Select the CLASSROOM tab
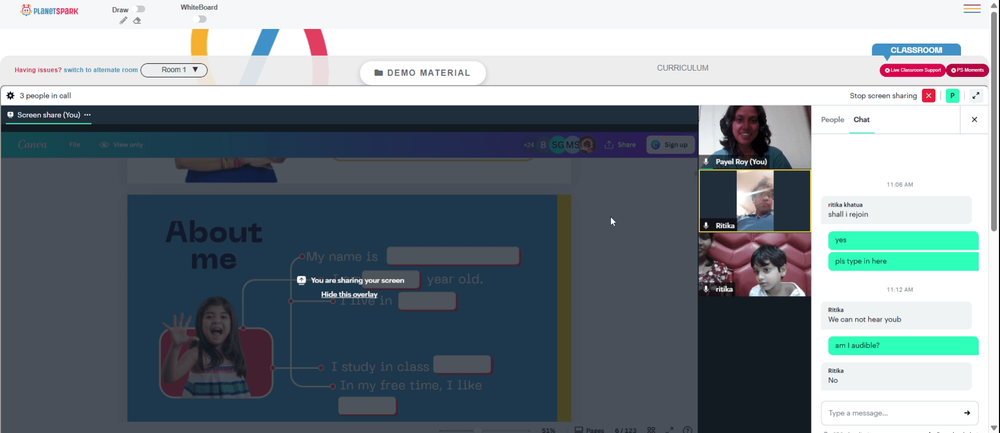Screen dimensions: 1000x433 coord(916,50)
